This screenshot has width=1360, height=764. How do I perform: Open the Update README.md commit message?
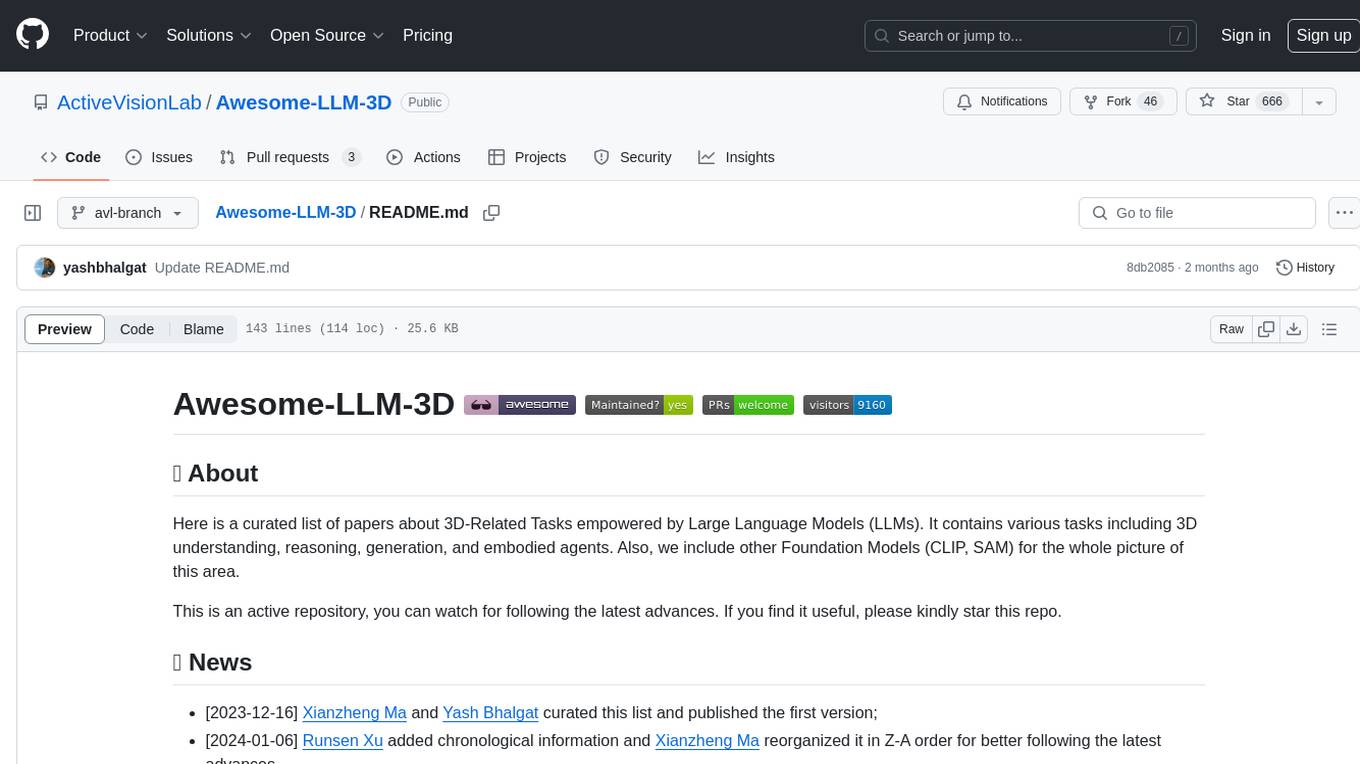click(222, 267)
